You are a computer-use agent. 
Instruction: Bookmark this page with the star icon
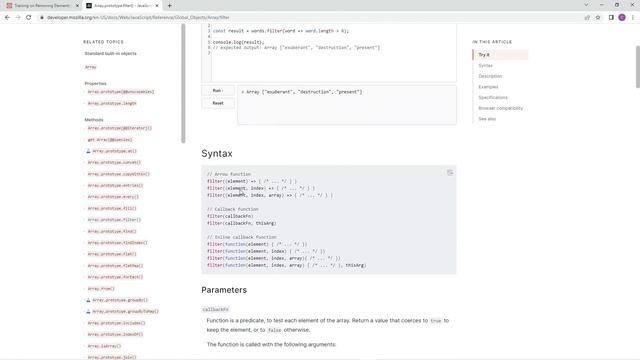(x=598, y=18)
